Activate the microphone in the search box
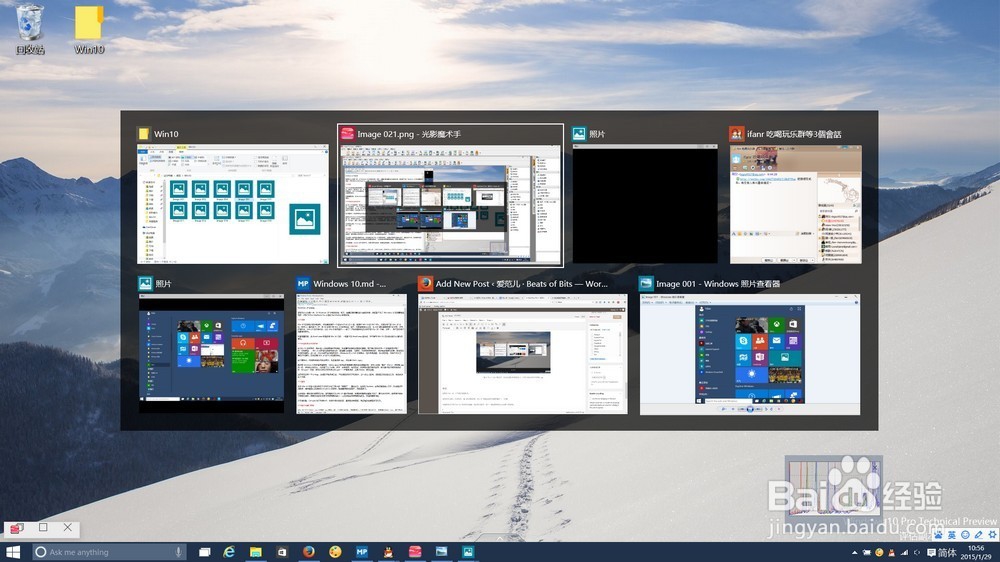Image resolution: width=1000 pixels, height=562 pixels. [179, 552]
